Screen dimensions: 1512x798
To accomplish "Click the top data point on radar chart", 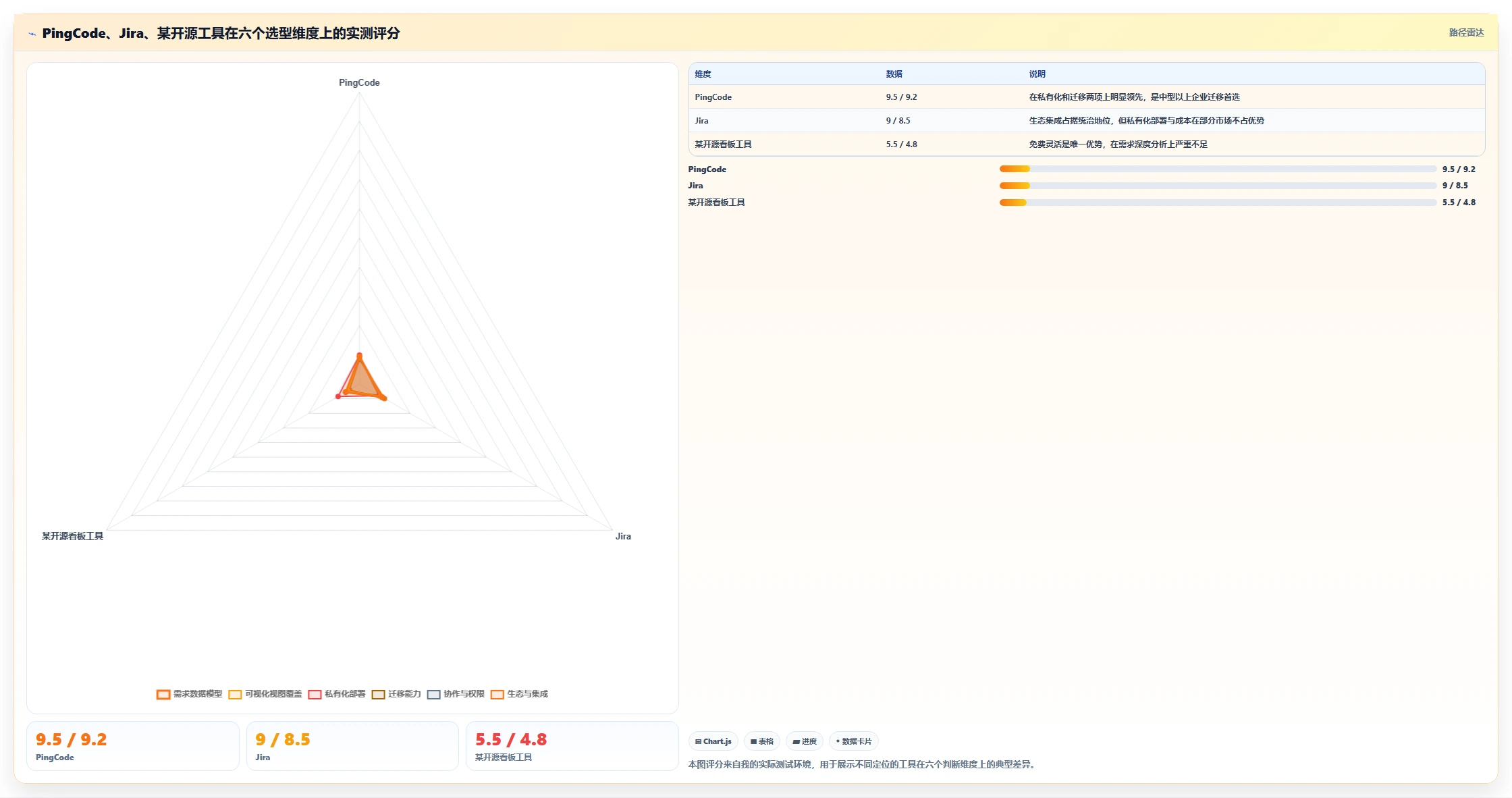I will pyautogui.click(x=359, y=355).
